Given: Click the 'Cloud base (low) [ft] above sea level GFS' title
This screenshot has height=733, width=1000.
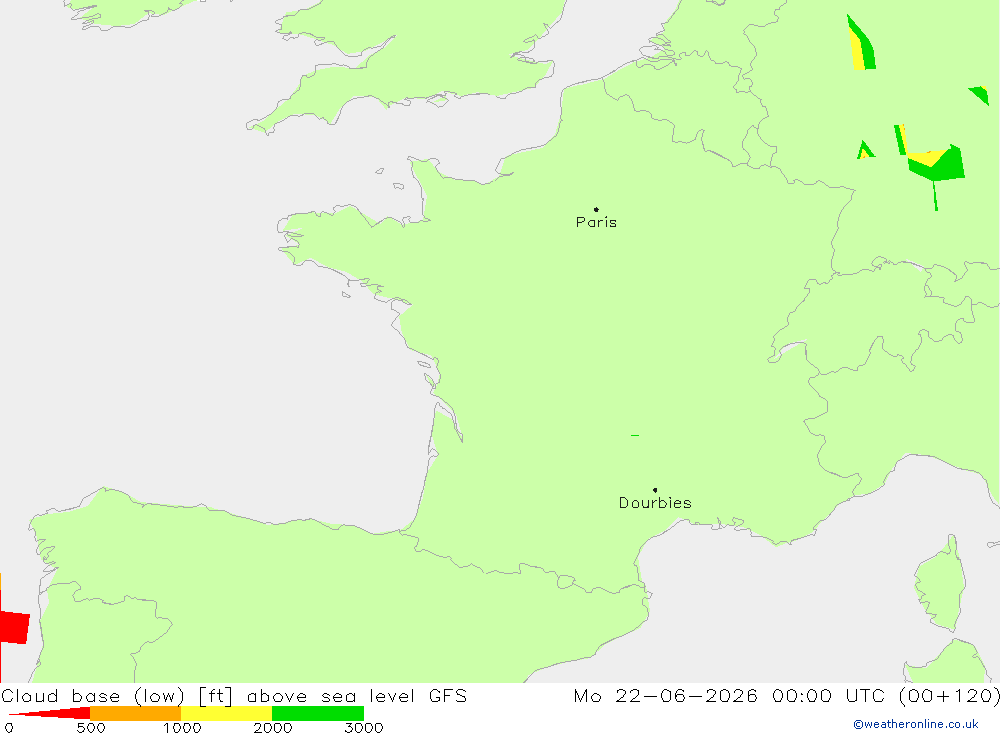Looking at the screenshot, I should pyautogui.click(x=234, y=695).
